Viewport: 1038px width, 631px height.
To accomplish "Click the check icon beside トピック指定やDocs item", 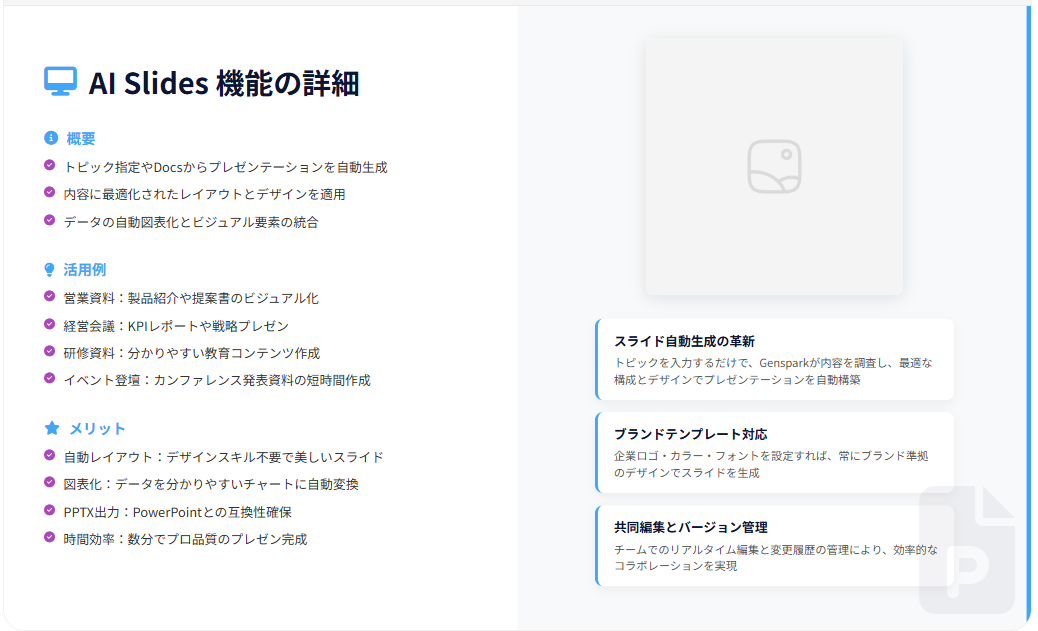I will [x=50, y=166].
